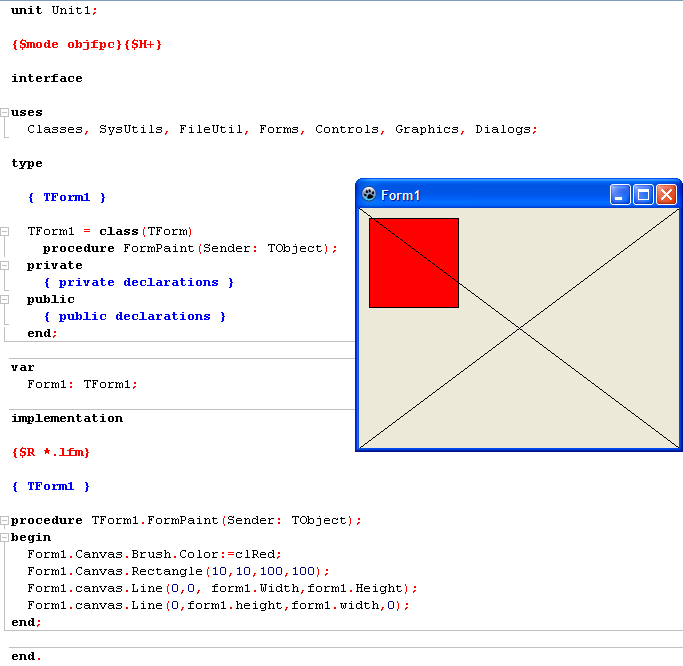
Task: Collapse the uses clause fold marker
Action: pos(4,112)
